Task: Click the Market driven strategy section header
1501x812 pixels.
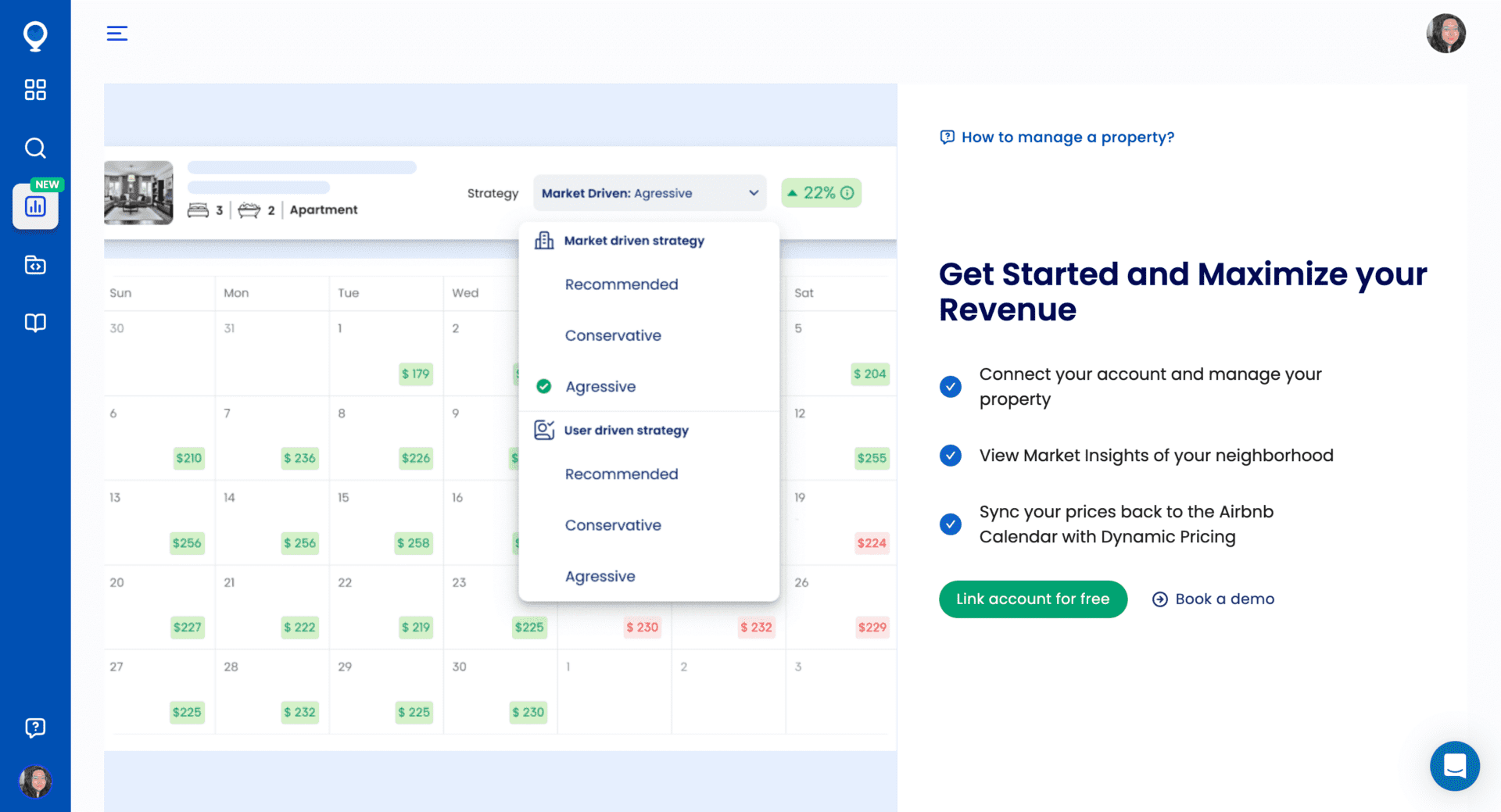Action: click(633, 241)
